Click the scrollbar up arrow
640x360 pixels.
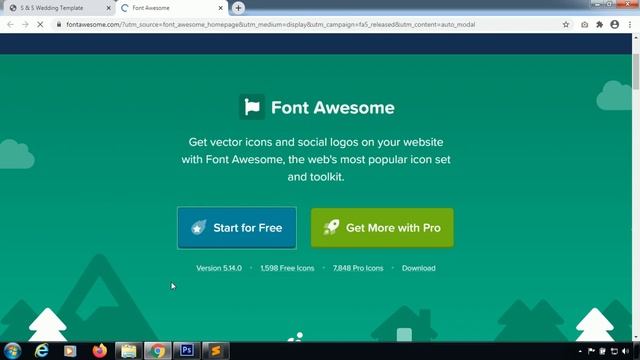click(x=636, y=37)
